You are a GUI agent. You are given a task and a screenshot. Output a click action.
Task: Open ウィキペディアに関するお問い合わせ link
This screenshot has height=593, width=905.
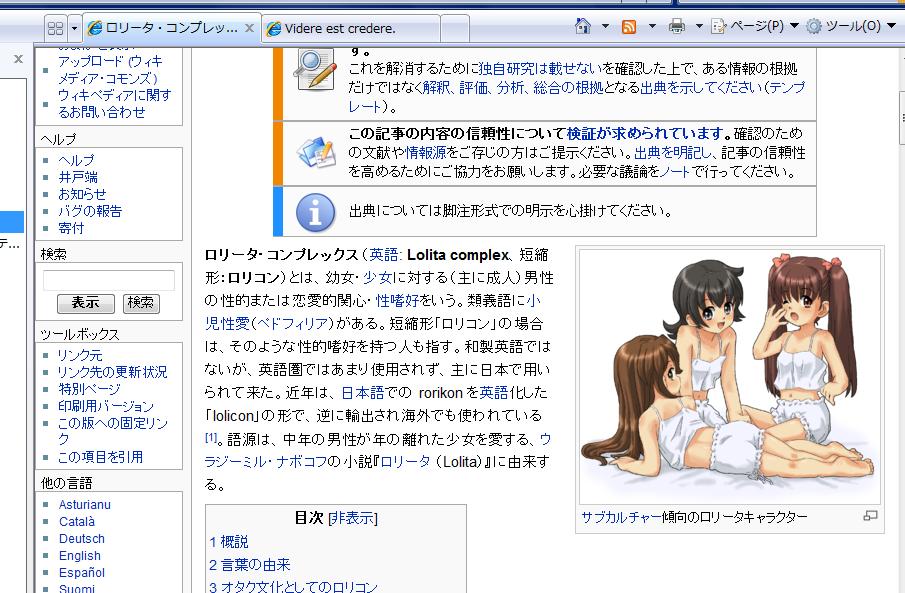[115, 103]
